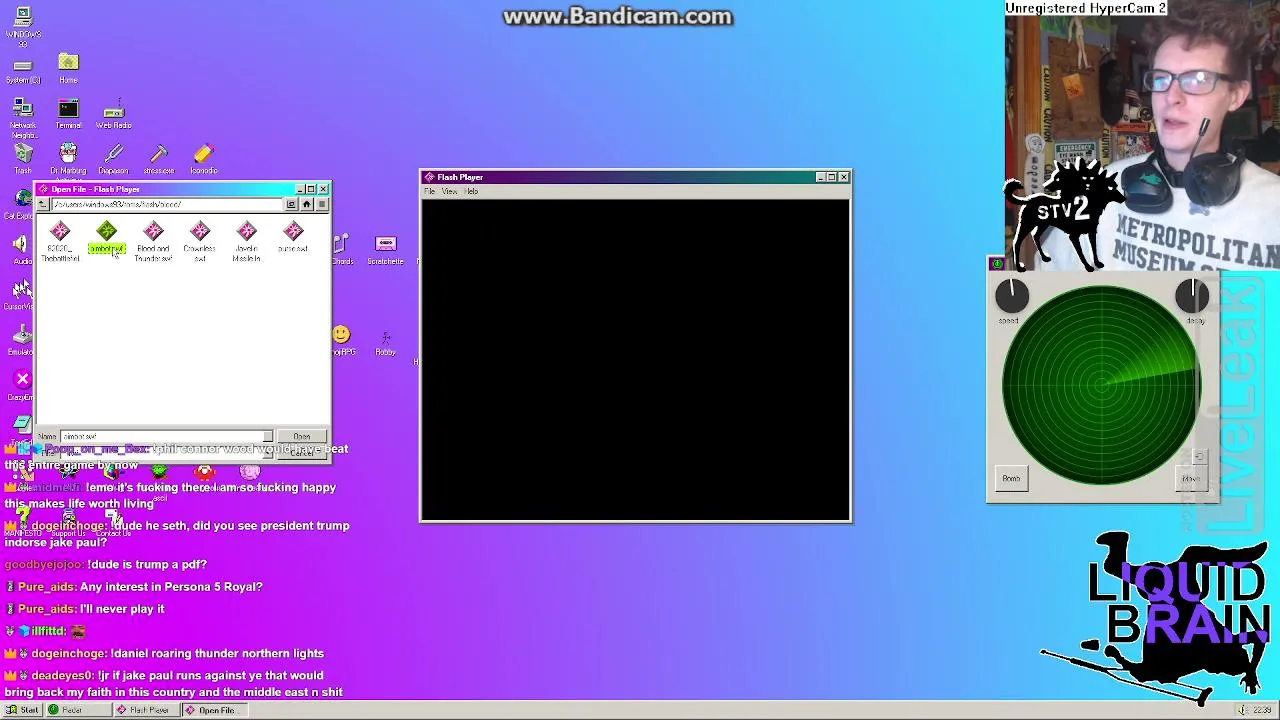The image size is (1280, 720).
Task: Select the Blood and Thunder.swf file
Action: click(x=153, y=241)
